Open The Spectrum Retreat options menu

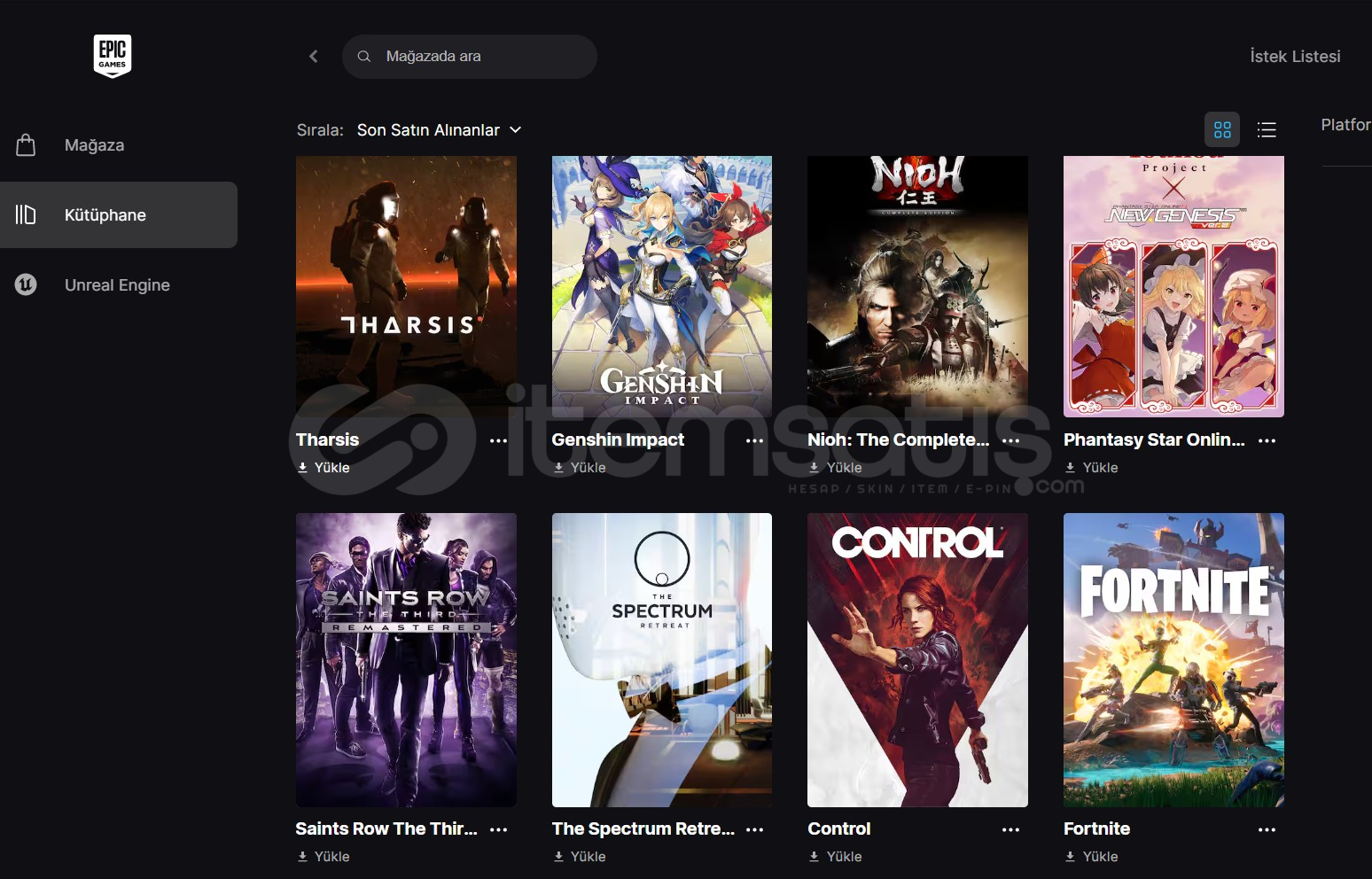click(x=755, y=829)
